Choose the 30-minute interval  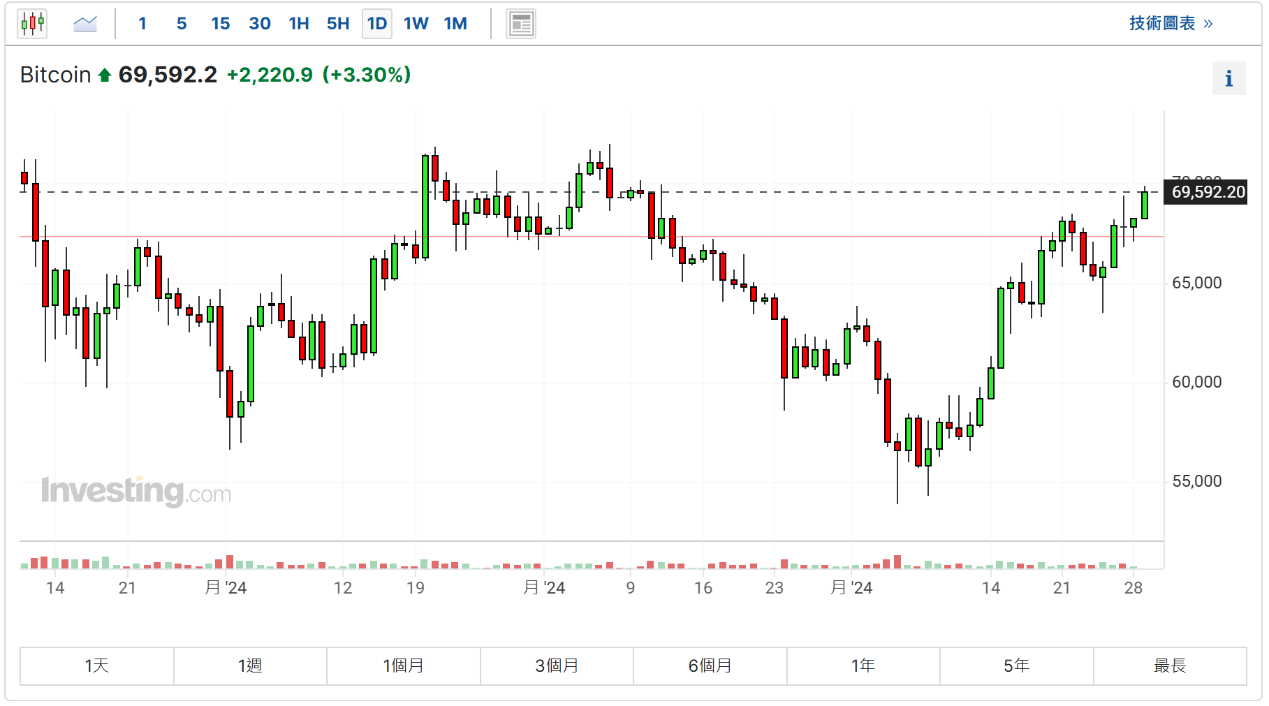[x=259, y=23]
